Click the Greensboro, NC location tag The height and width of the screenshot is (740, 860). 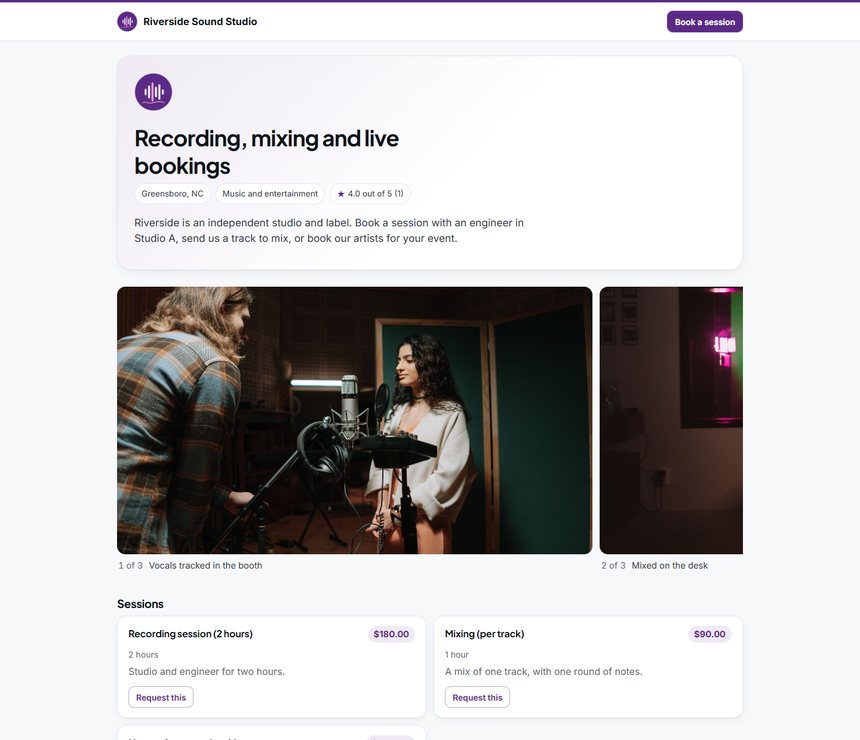coord(172,194)
